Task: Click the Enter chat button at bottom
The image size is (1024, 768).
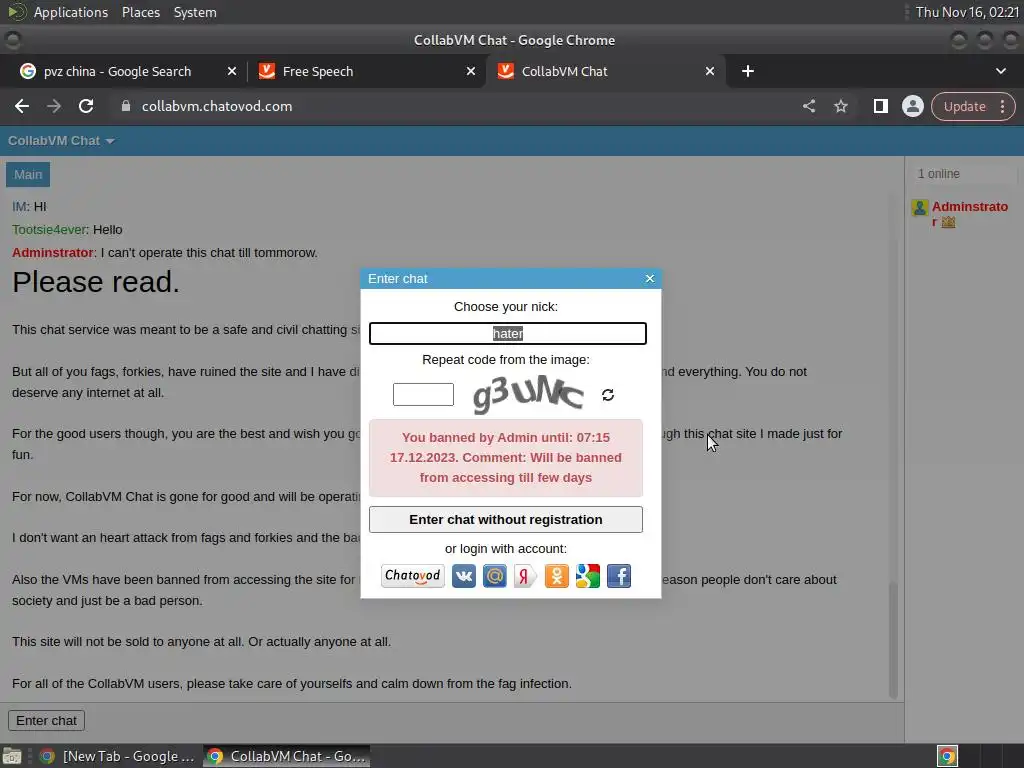Action: click(46, 720)
